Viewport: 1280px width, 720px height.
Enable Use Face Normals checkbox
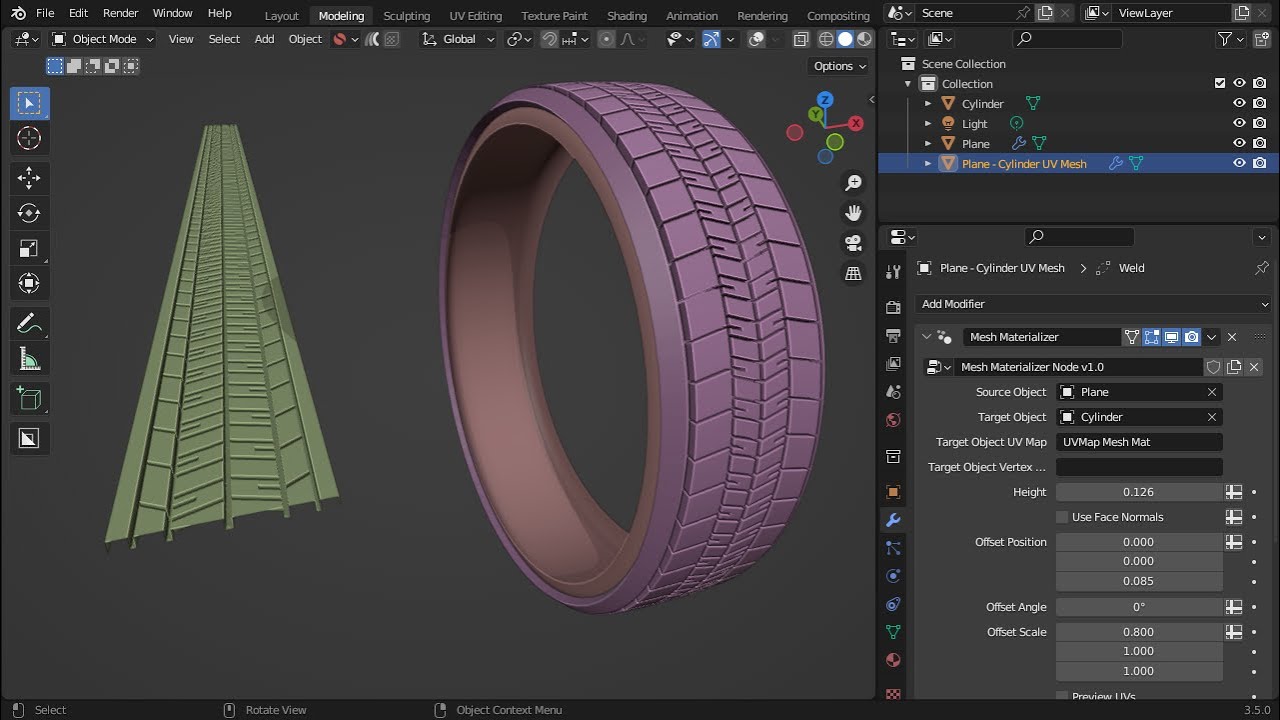point(1062,517)
